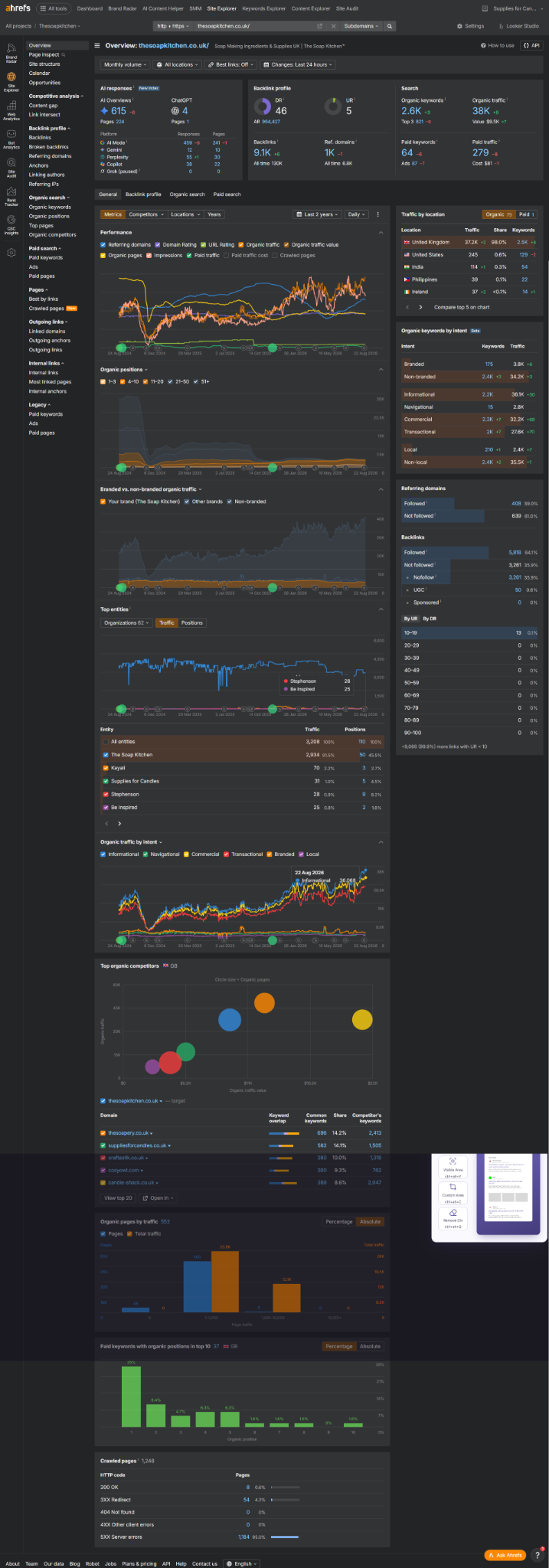Click View top 20 button
This screenshot has height=1568, width=549.
click(119, 1197)
